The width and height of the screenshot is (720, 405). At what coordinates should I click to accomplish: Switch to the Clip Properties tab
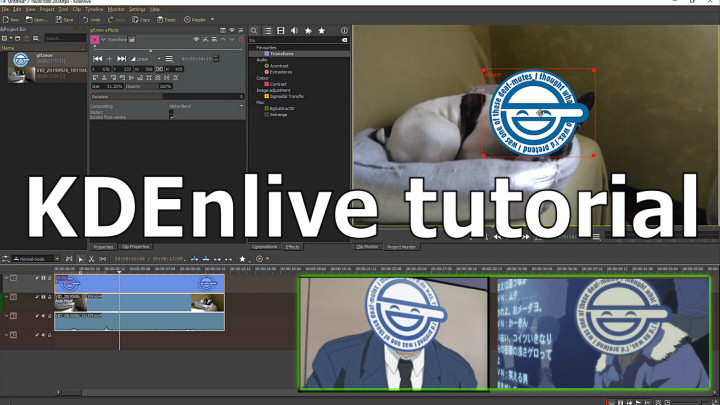135,247
